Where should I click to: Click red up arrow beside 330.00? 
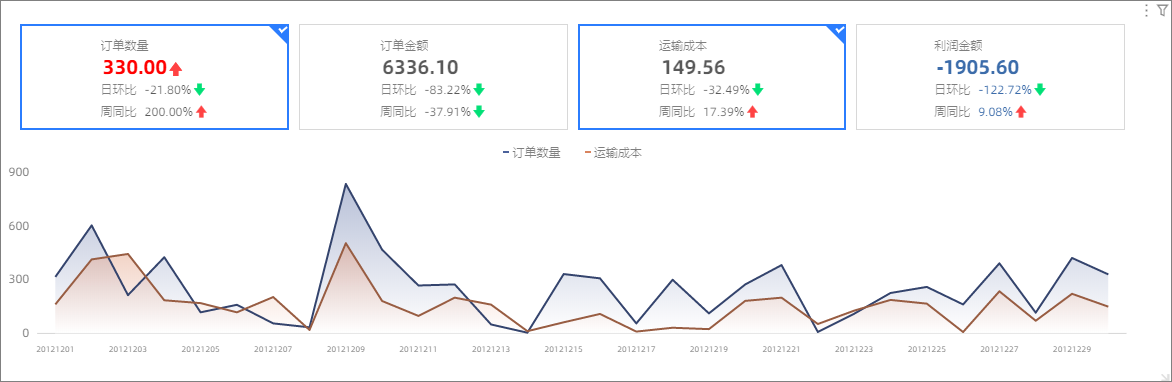click(176, 69)
